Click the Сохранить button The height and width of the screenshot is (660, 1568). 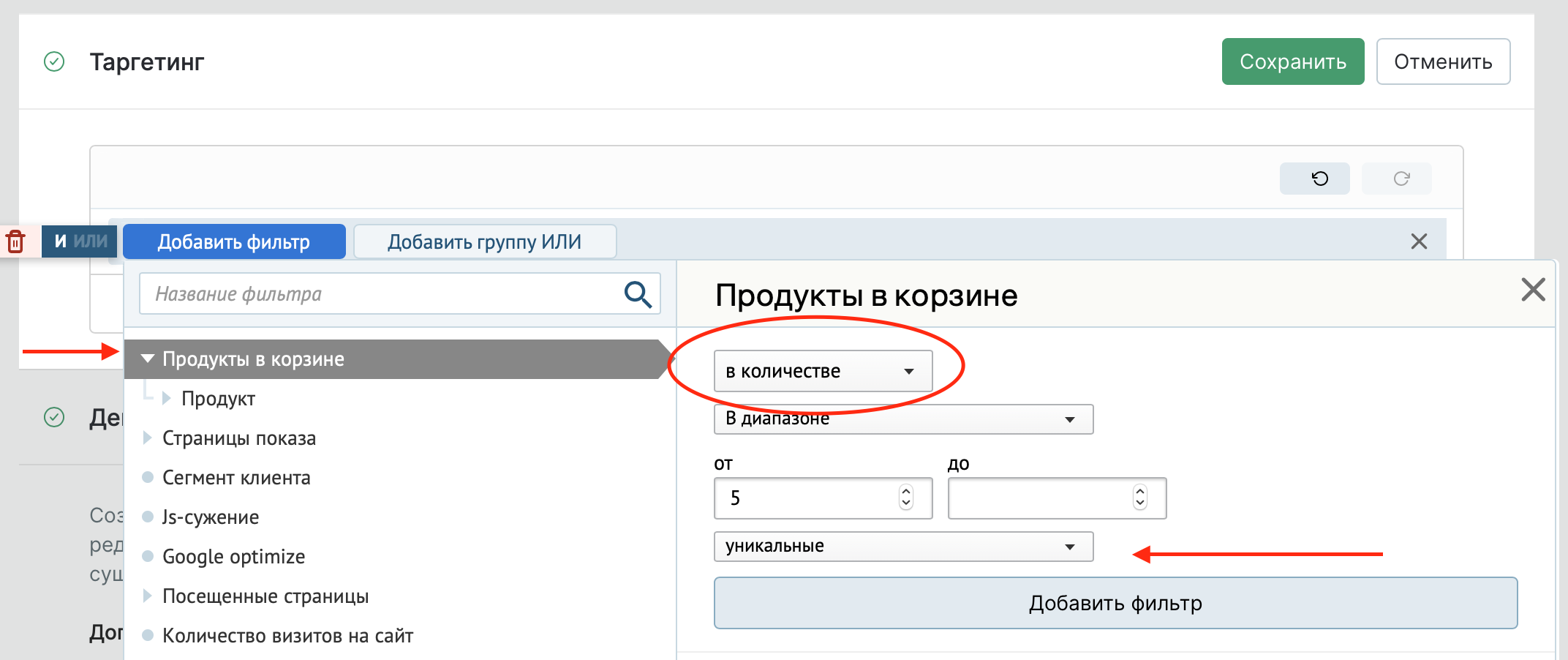(x=1292, y=61)
